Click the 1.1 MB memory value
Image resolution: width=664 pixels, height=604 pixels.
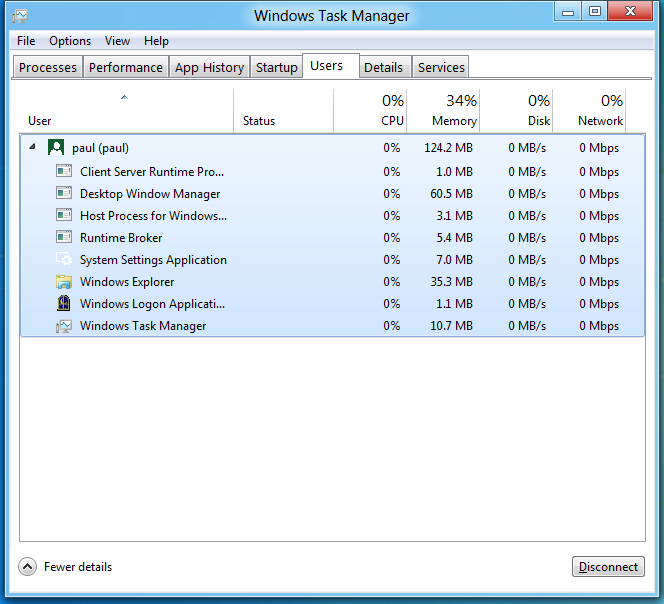(454, 303)
